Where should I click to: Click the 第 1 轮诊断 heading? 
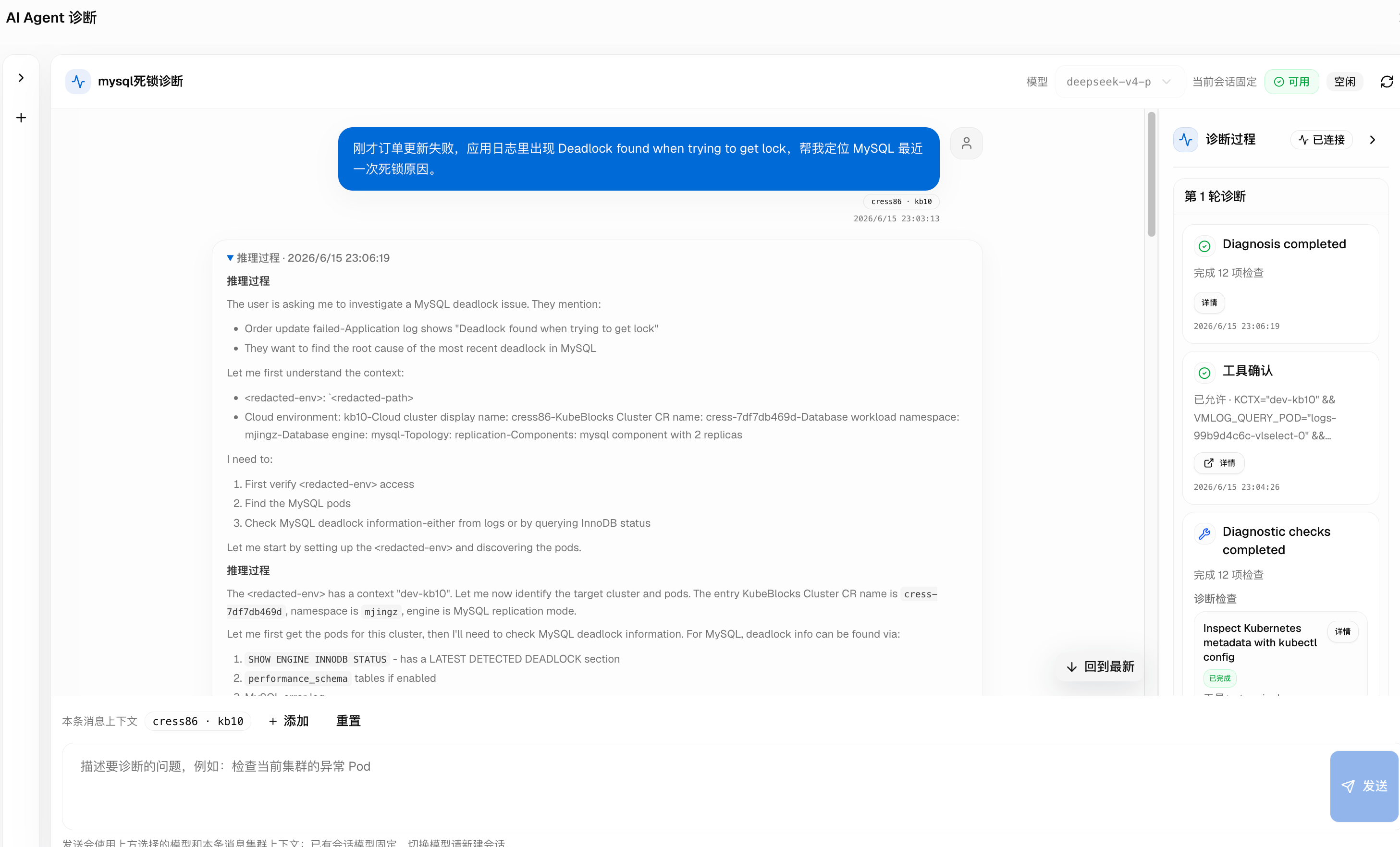[x=1215, y=196]
